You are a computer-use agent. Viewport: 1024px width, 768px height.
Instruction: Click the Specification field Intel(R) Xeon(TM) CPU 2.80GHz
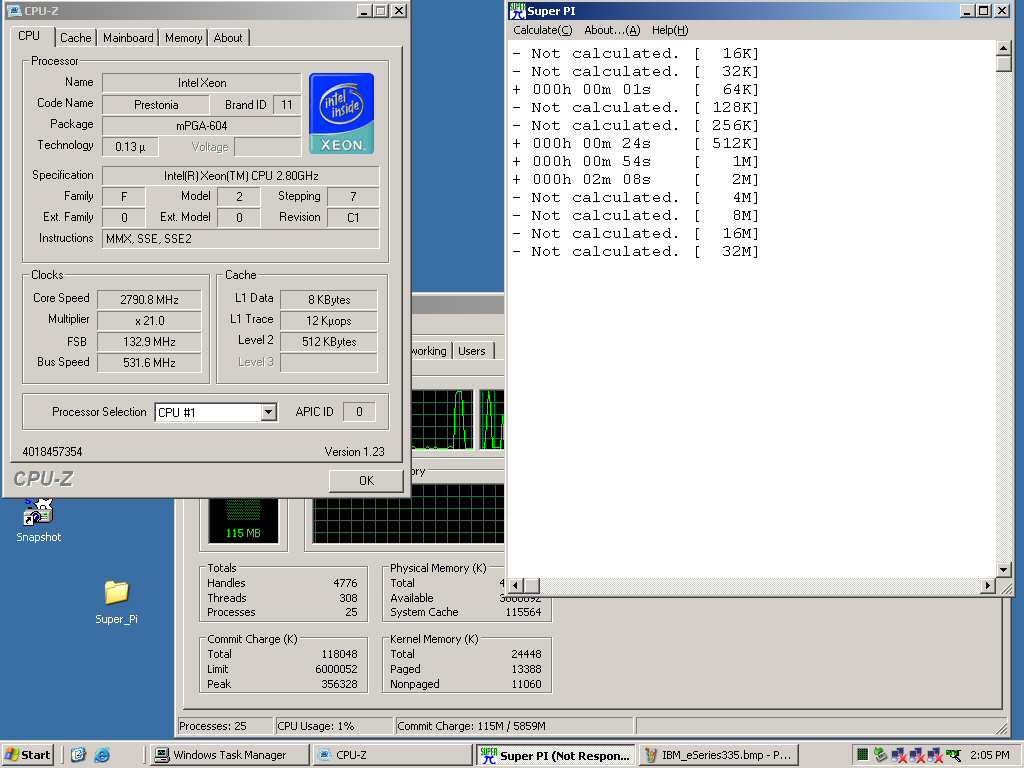pyautogui.click(x=241, y=176)
